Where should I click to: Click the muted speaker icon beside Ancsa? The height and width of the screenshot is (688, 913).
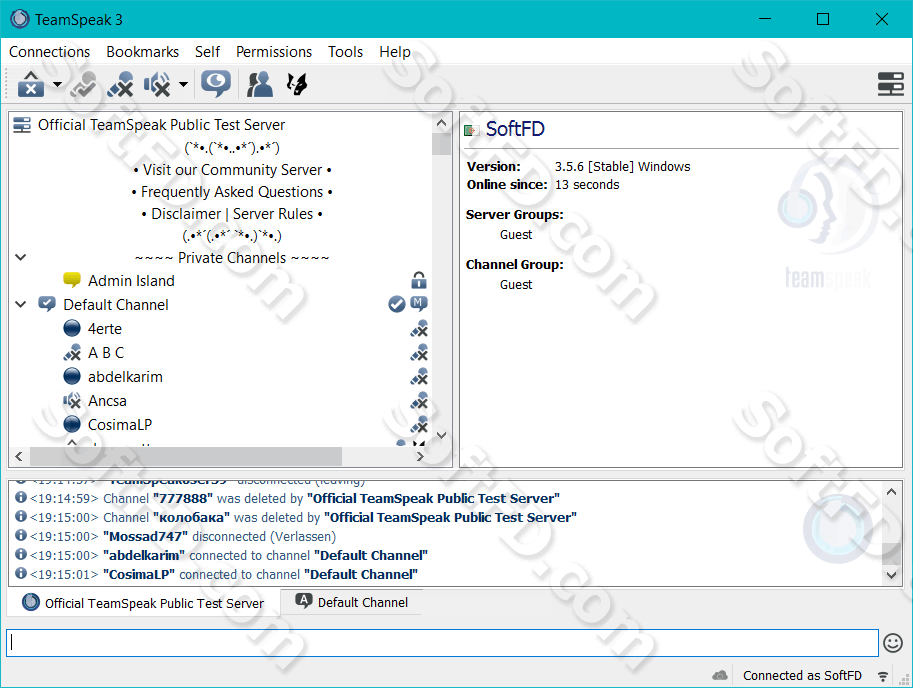[x=72, y=400]
